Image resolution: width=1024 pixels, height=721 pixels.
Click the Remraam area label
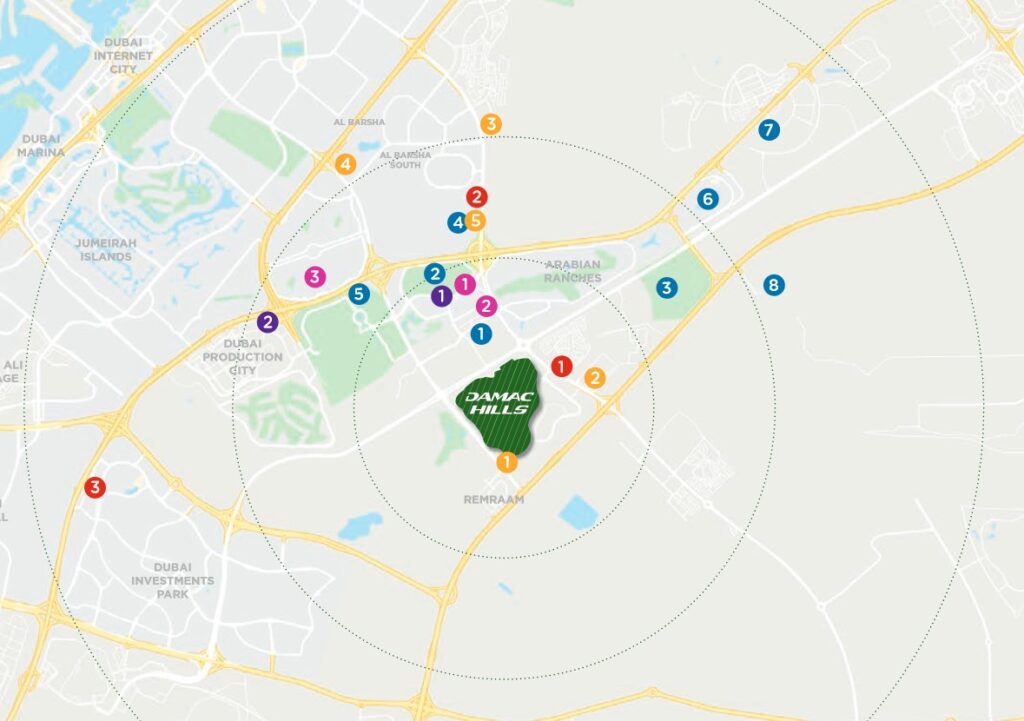pyautogui.click(x=494, y=500)
